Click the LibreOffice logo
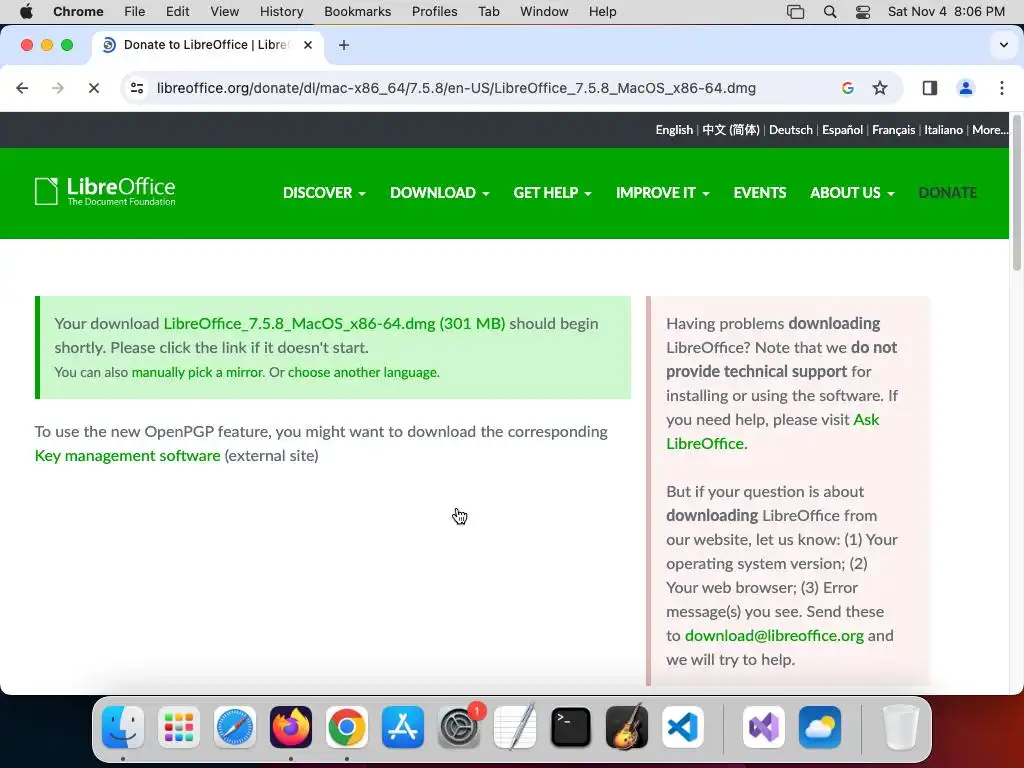The width and height of the screenshot is (1024, 768). (x=105, y=191)
